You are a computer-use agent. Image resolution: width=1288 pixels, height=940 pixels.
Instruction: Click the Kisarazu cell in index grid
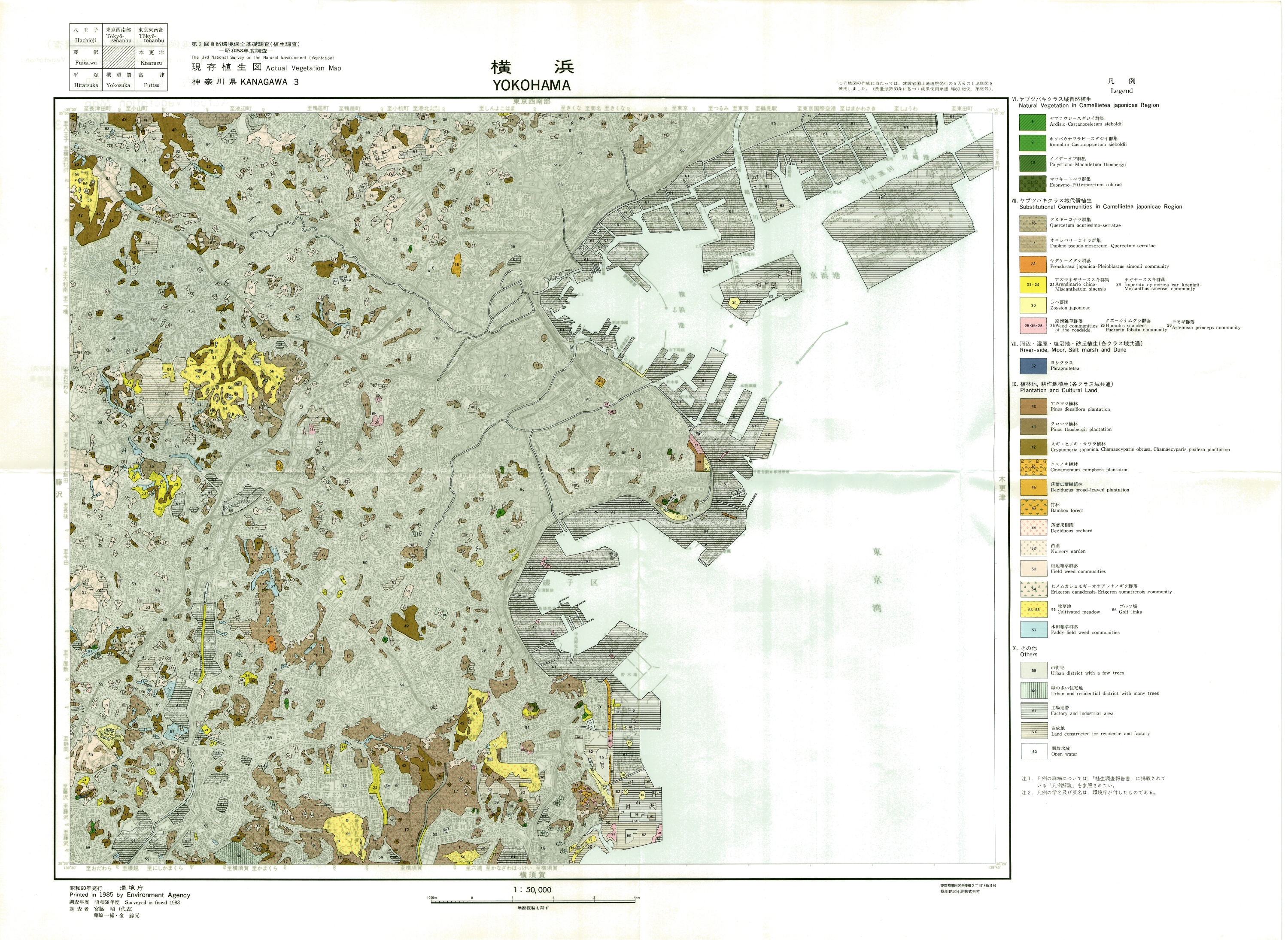[151, 58]
